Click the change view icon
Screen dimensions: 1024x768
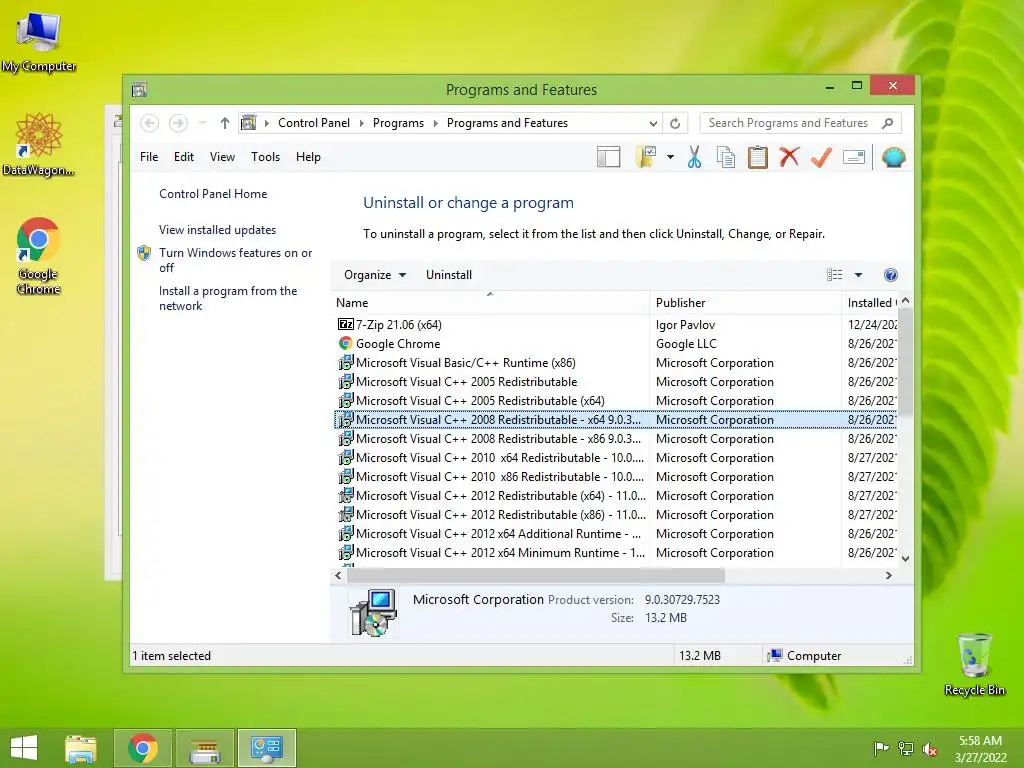tap(835, 275)
